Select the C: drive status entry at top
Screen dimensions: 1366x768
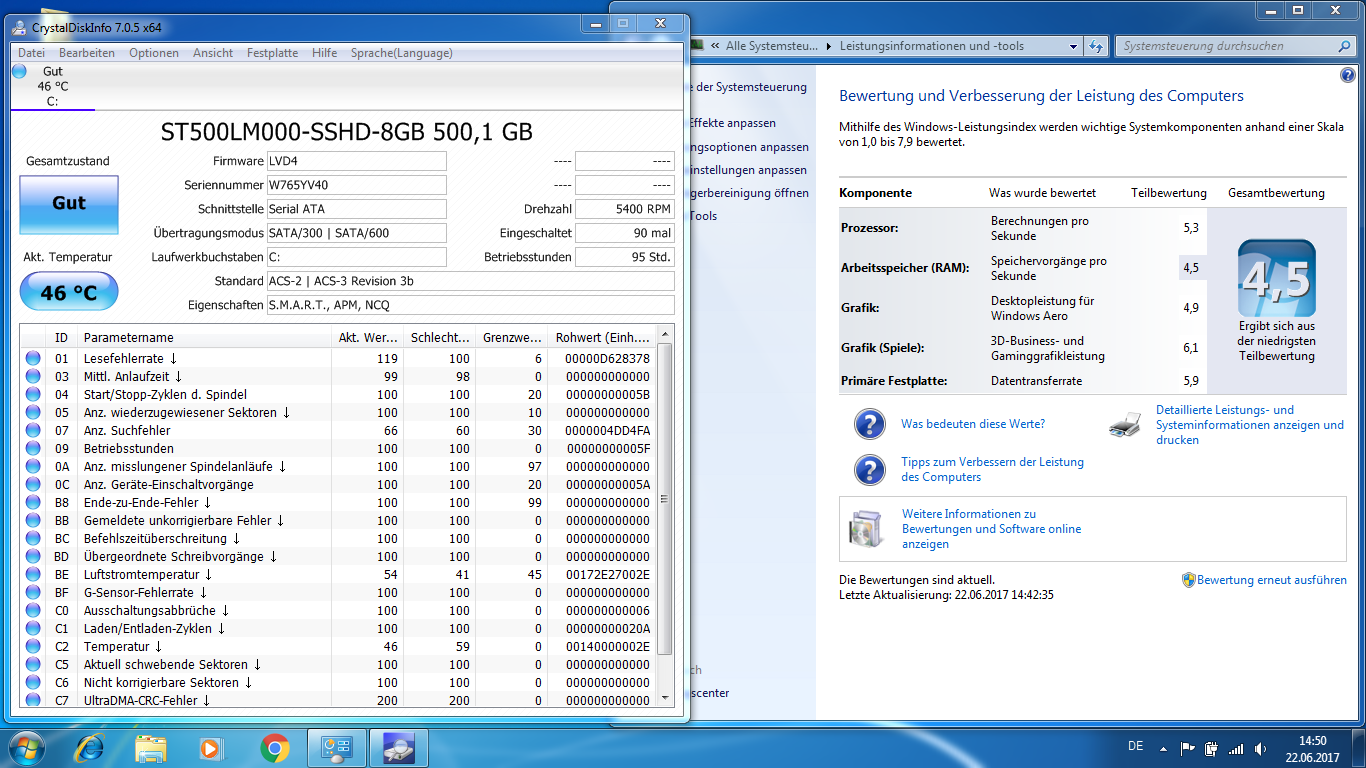click(x=52, y=86)
